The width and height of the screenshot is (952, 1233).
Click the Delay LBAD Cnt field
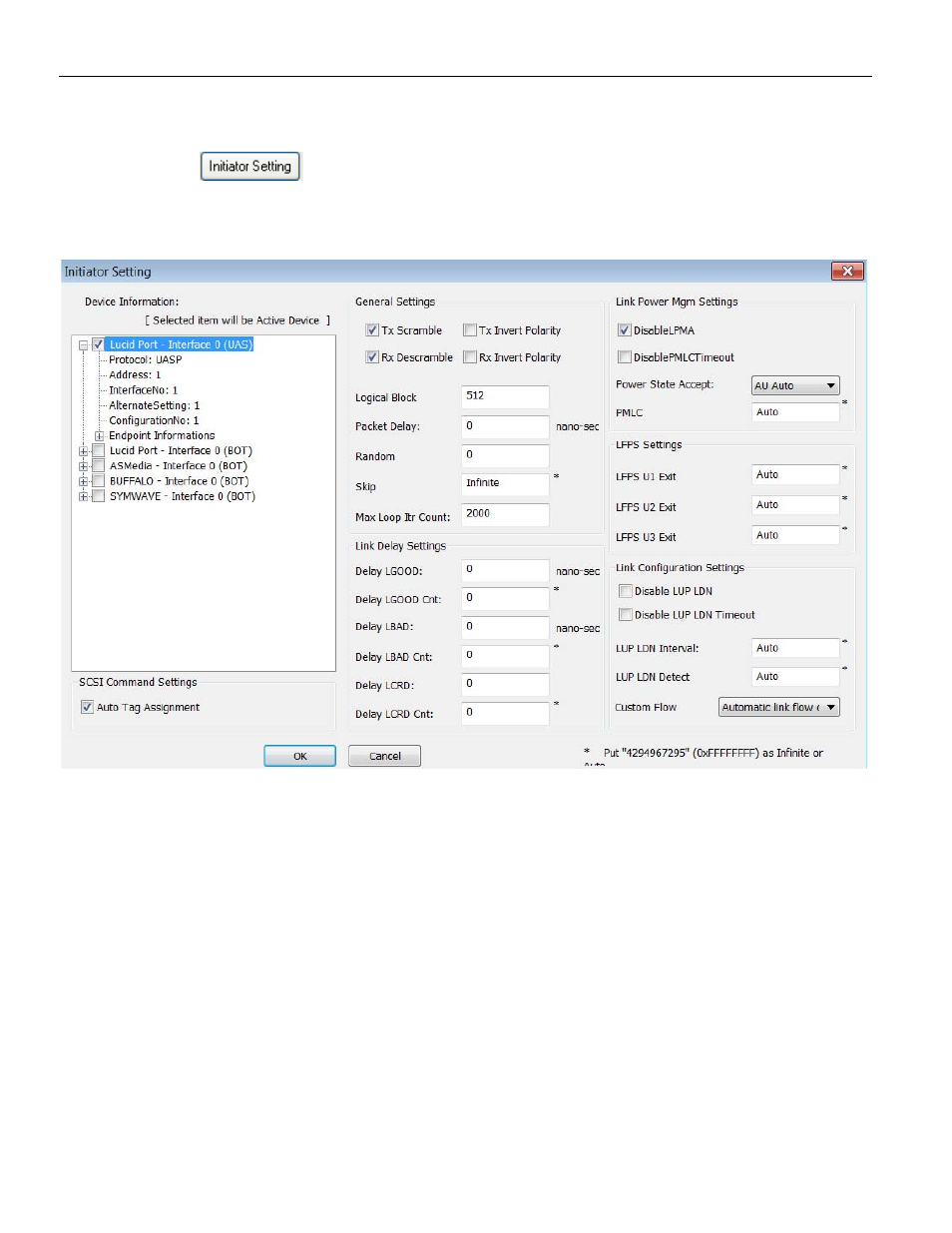tap(505, 656)
